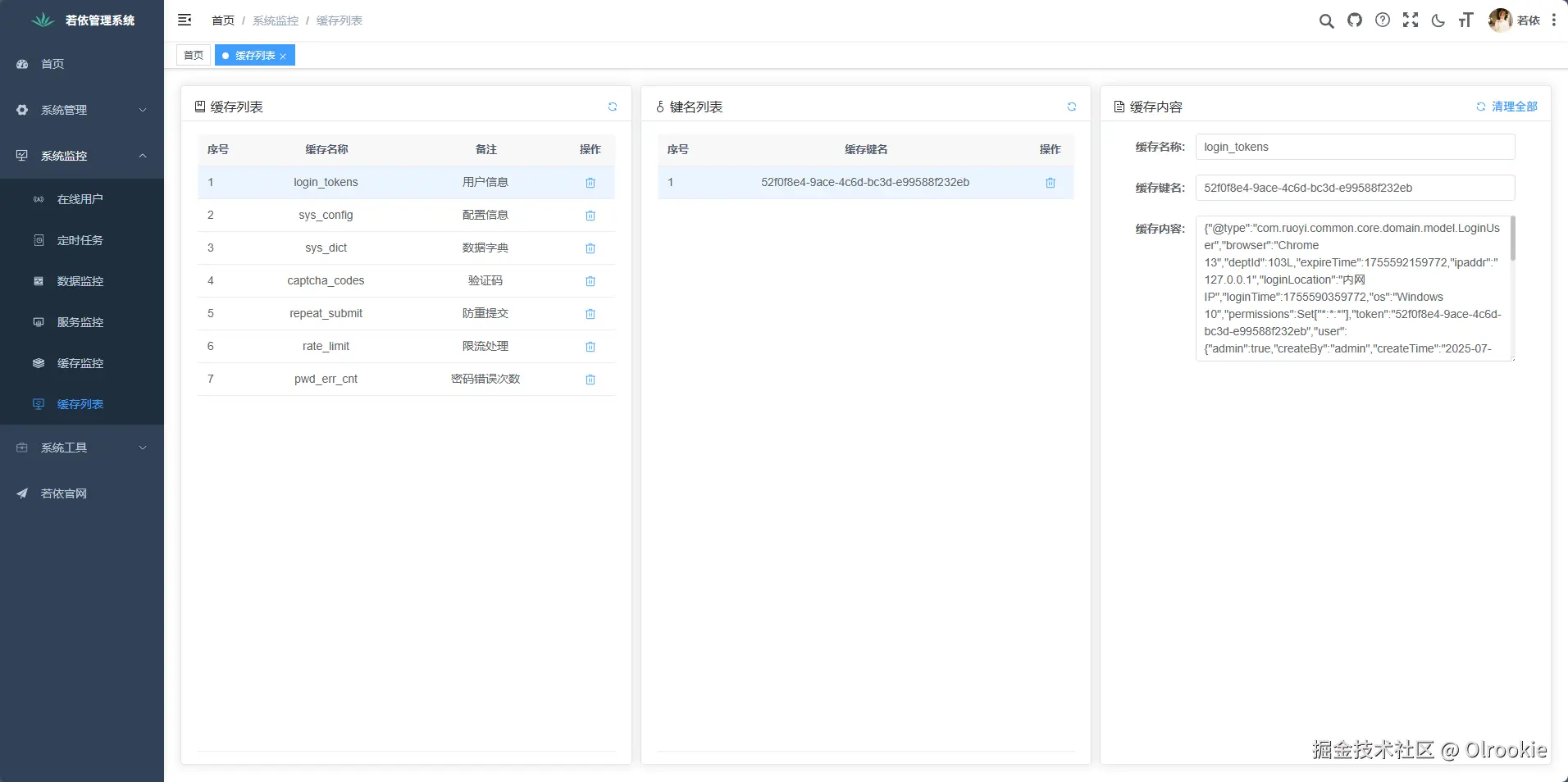Viewport: 1568px width, 782px height.
Task: Open the help documentation icon
Action: pos(1383,20)
